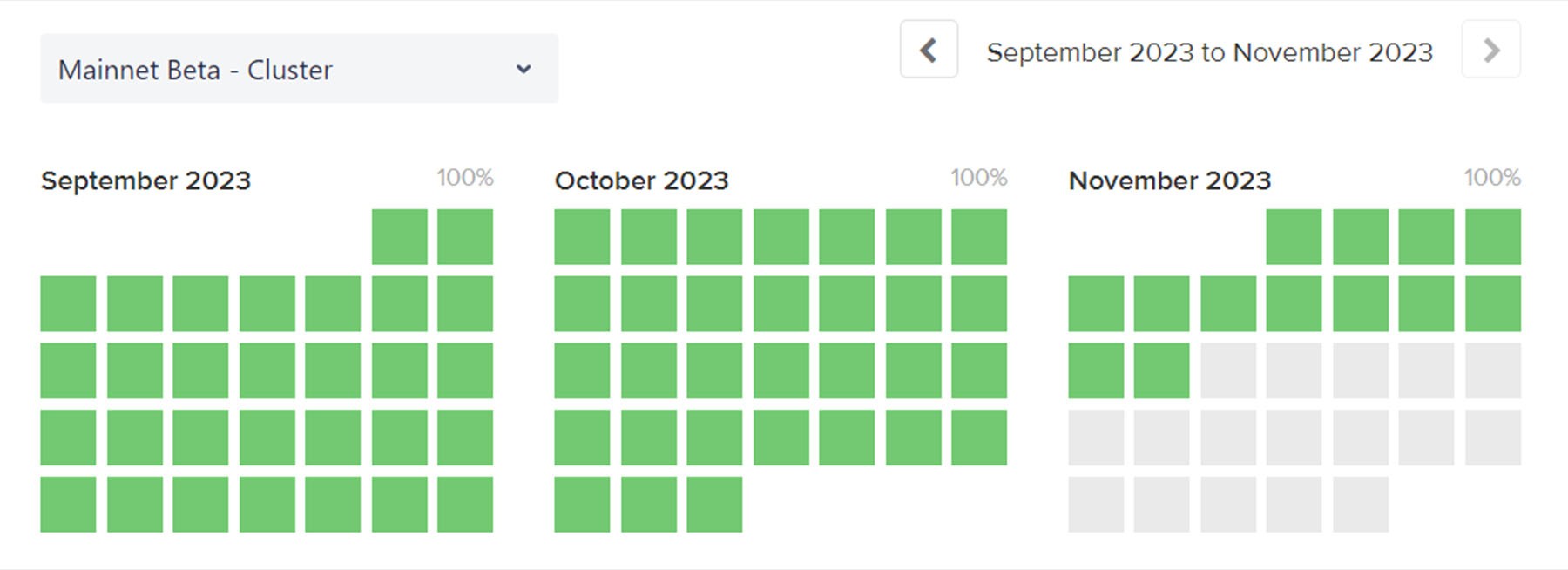
Task: Click the September 2023 to November 2023 label
Action: coord(1209,52)
